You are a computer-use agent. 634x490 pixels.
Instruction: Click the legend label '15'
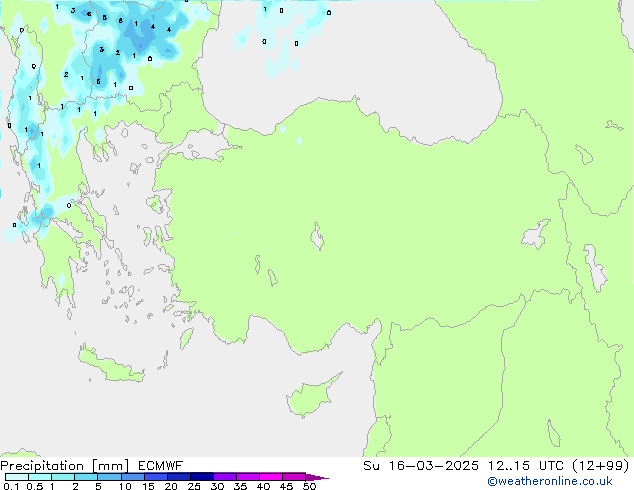[x=148, y=486]
